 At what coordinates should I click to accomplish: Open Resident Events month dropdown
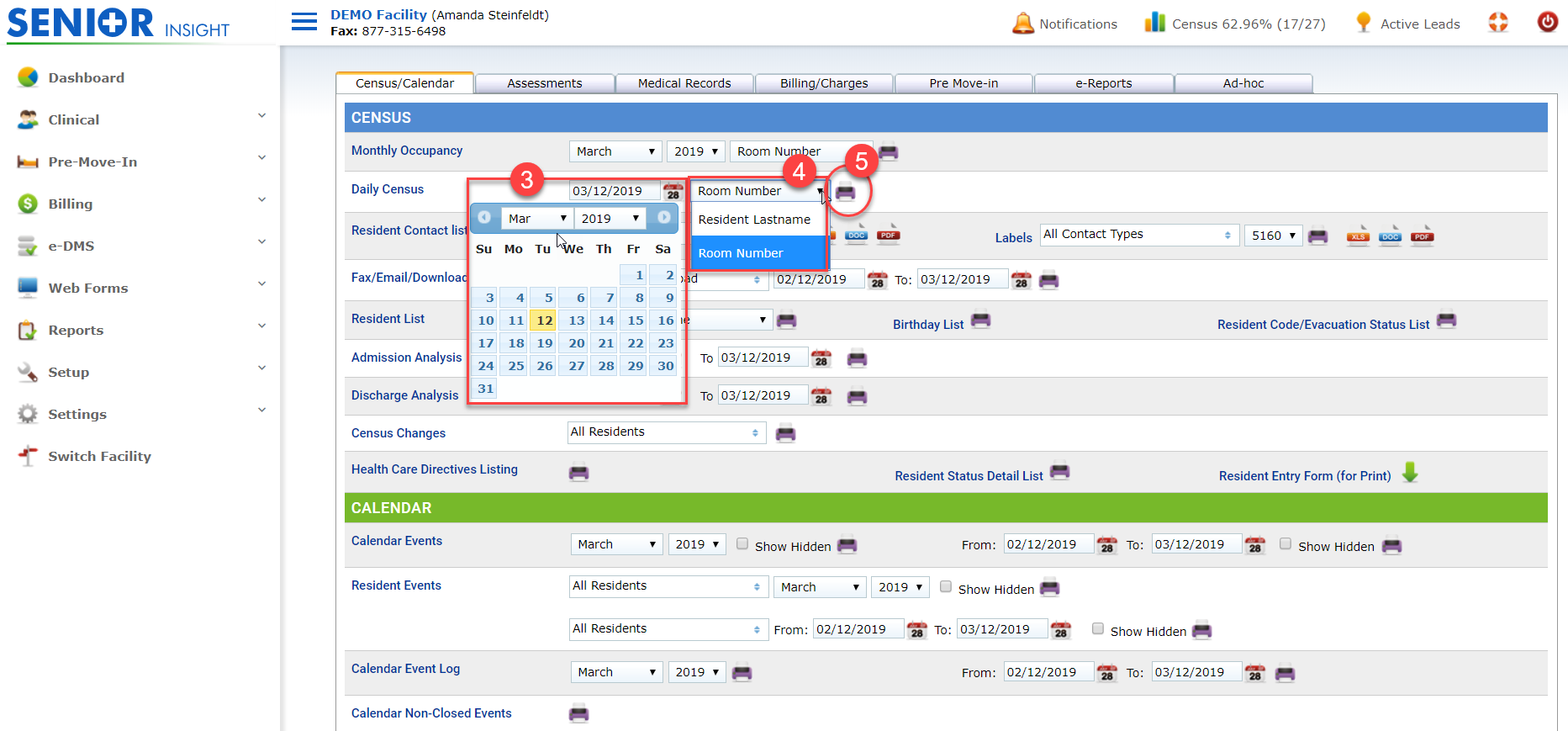coord(820,587)
